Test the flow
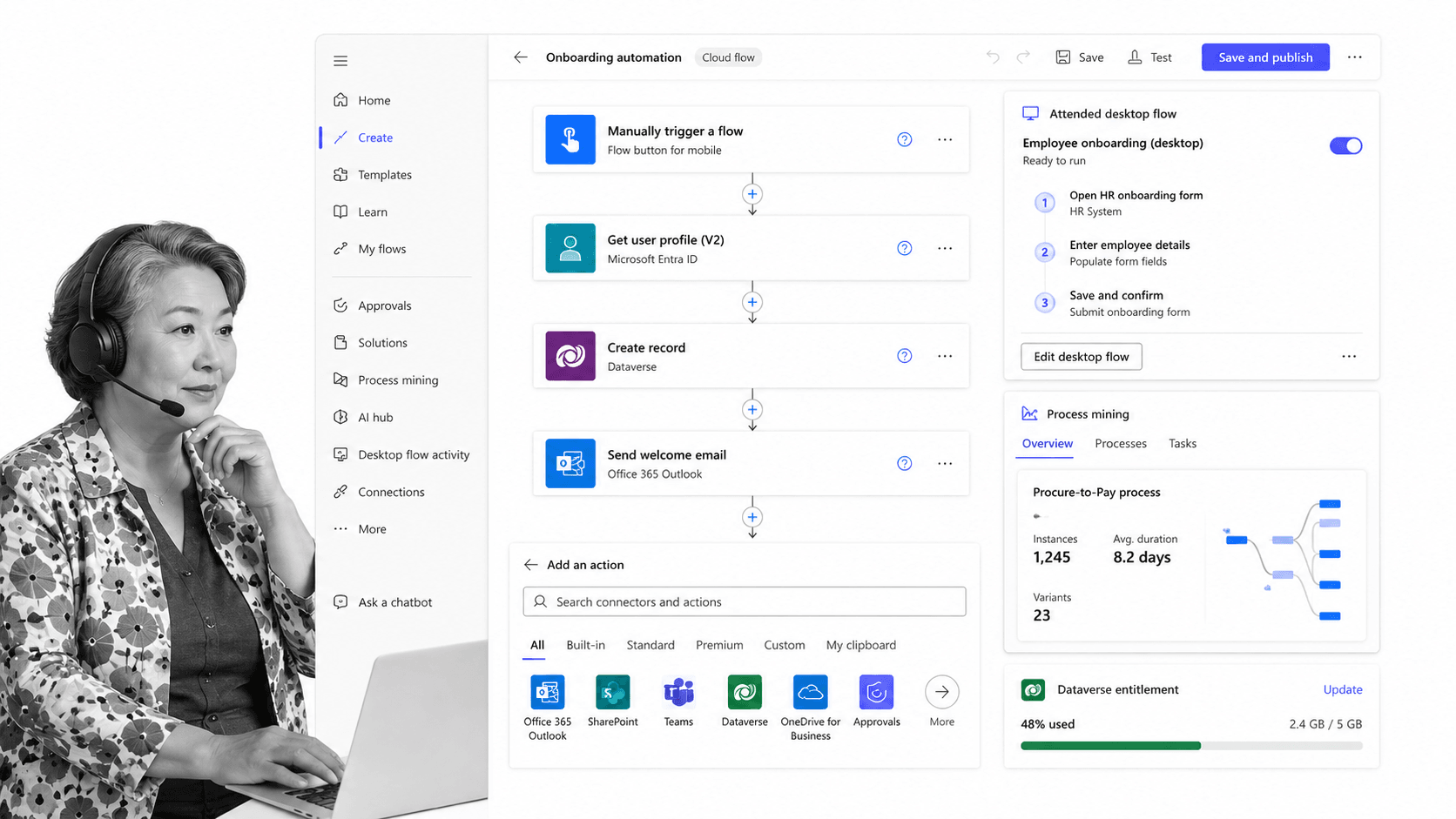Image resolution: width=1456 pixels, height=819 pixels. pyautogui.click(x=1149, y=57)
